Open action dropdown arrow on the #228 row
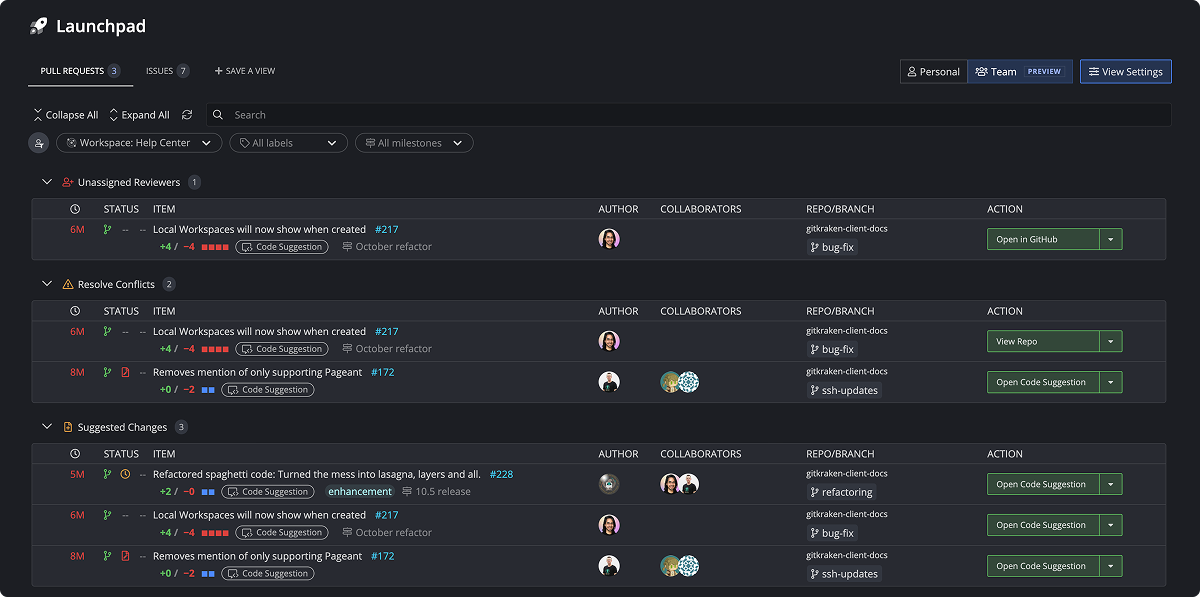 (x=1111, y=484)
